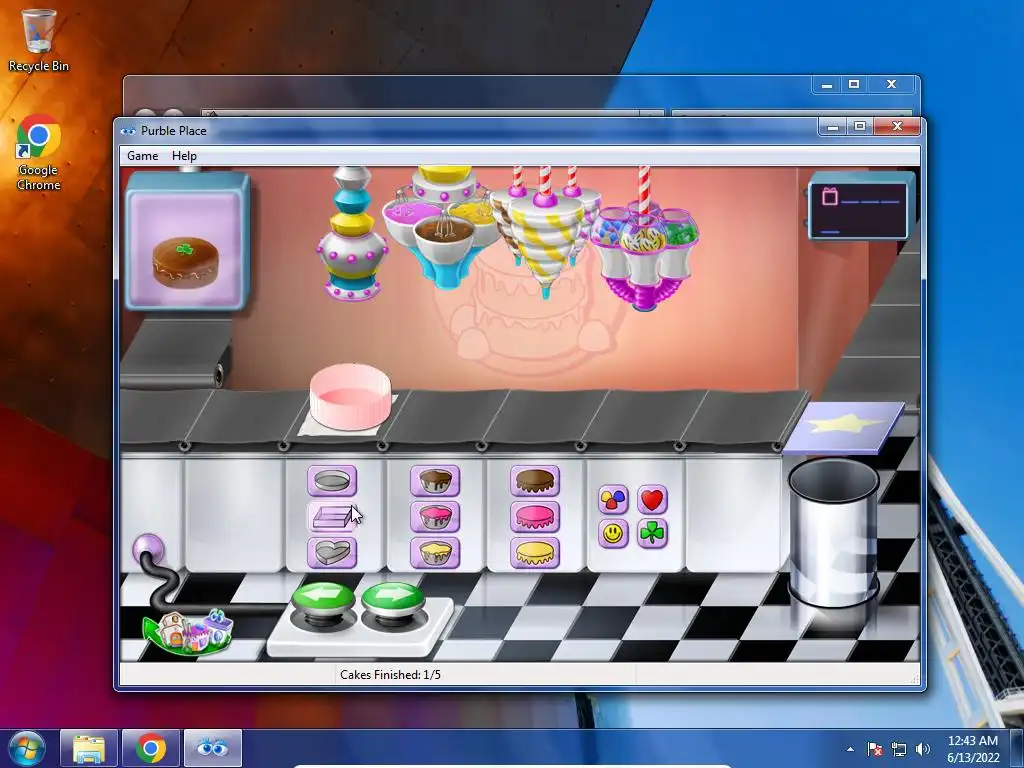Select the colored candies decoration button

point(613,500)
